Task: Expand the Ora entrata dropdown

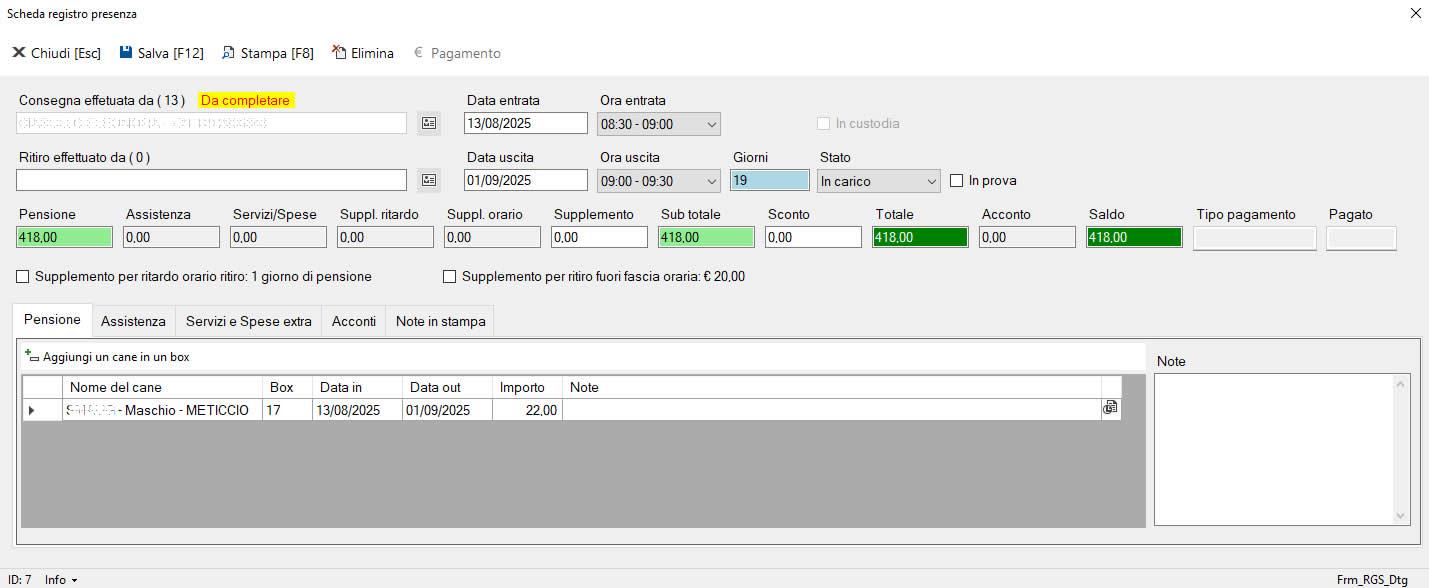Action: point(711,124)
